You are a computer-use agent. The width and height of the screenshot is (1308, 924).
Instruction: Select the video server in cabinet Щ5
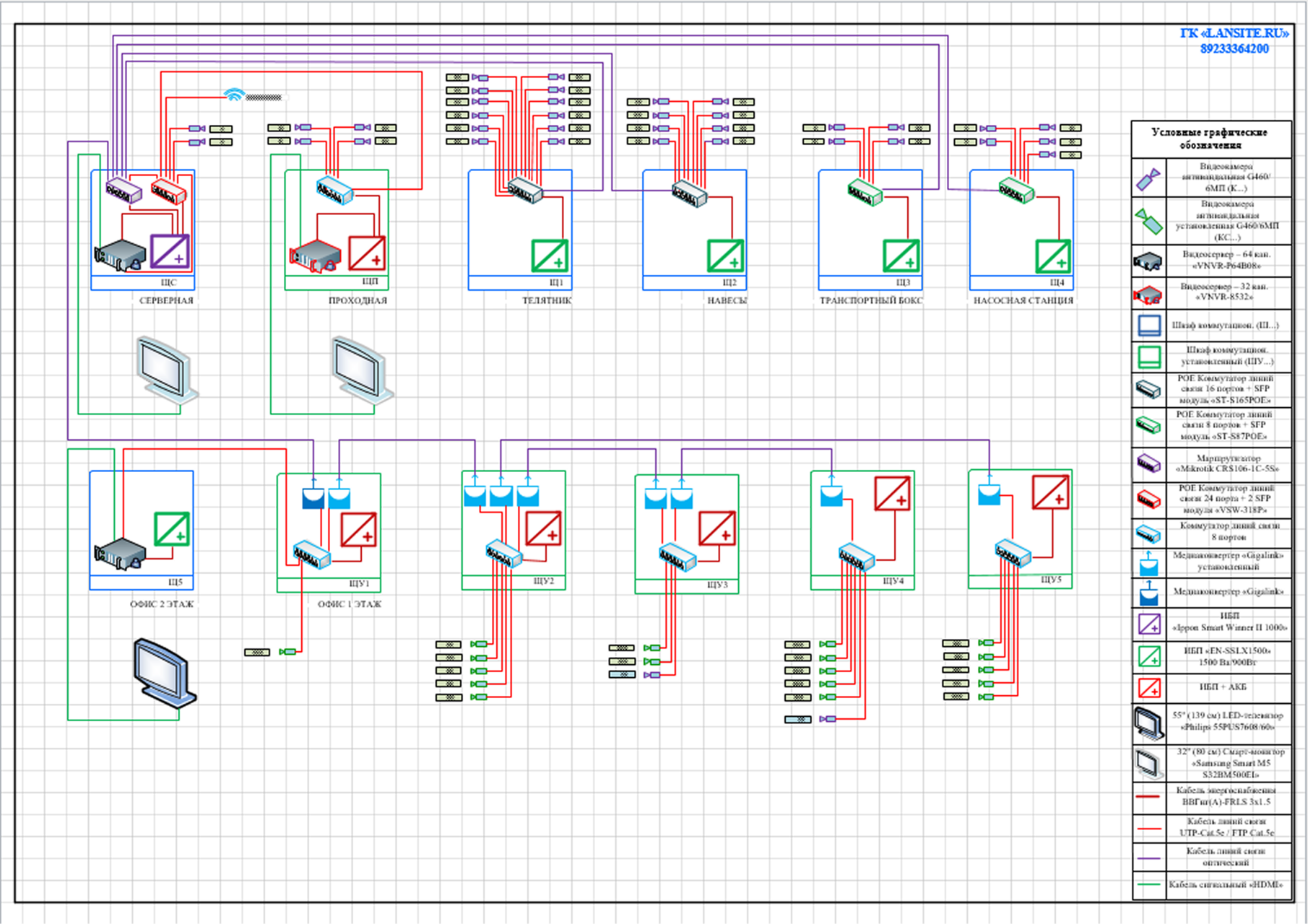pyautogui.click(x=120, y=554)
